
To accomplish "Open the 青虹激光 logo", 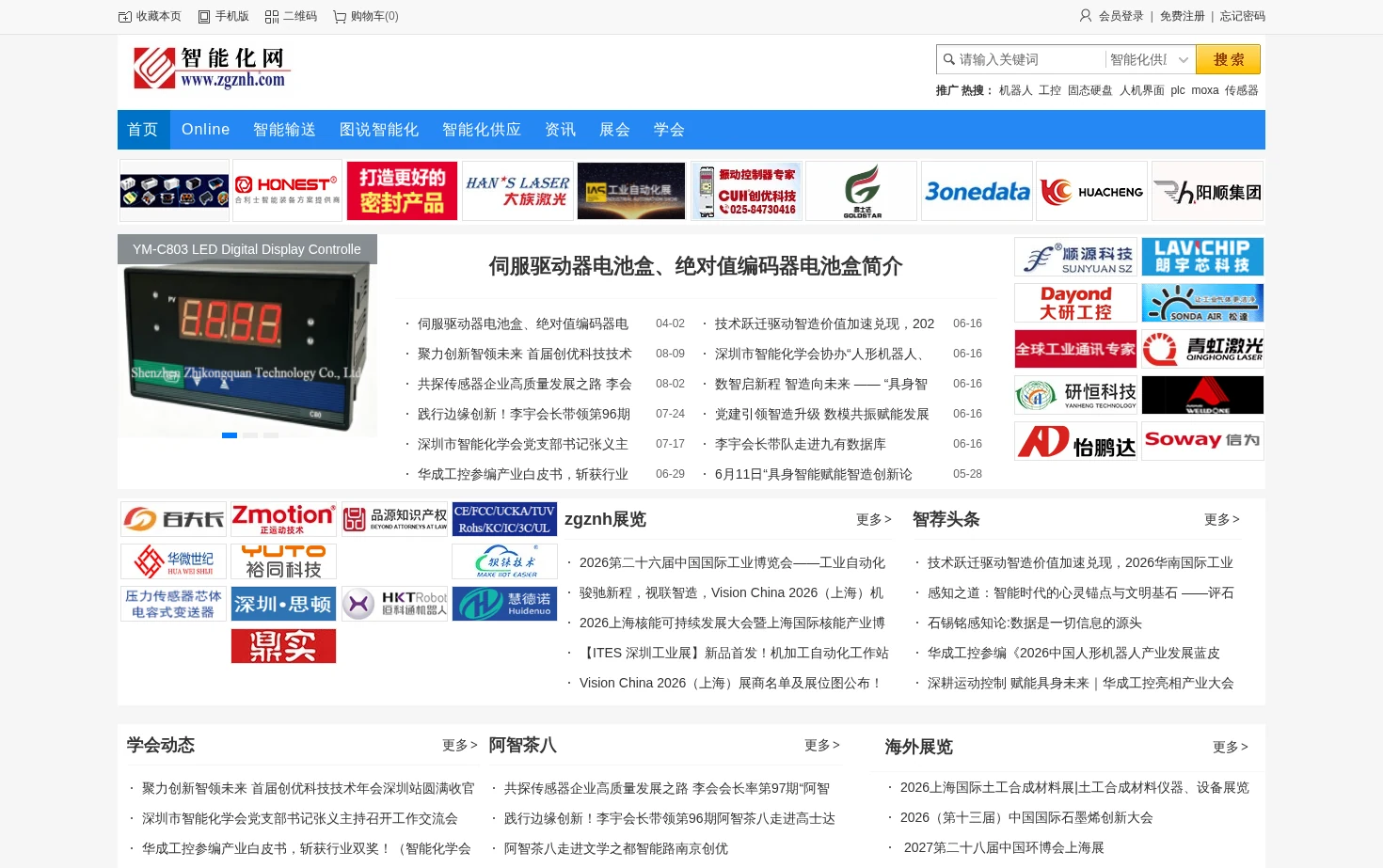I will tap(1202, 349).
